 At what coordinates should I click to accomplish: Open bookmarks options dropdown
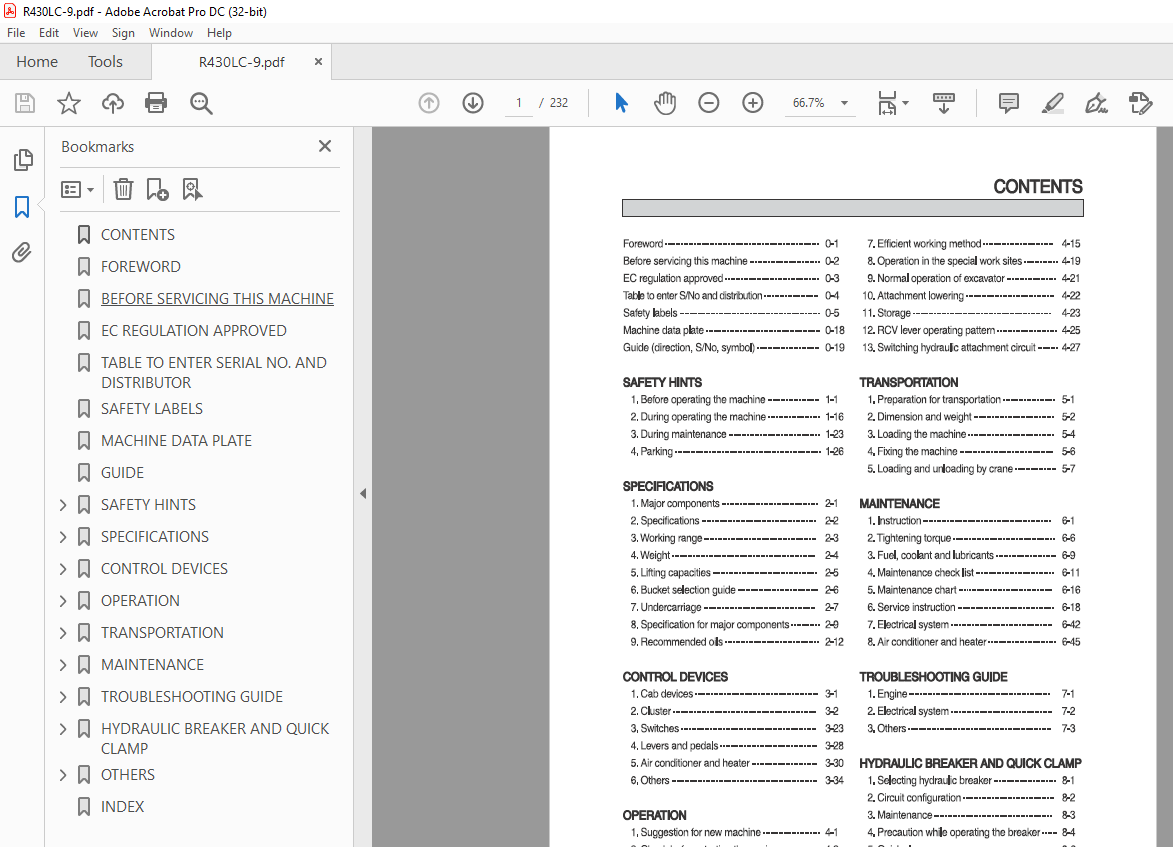[x=77, y=189]
